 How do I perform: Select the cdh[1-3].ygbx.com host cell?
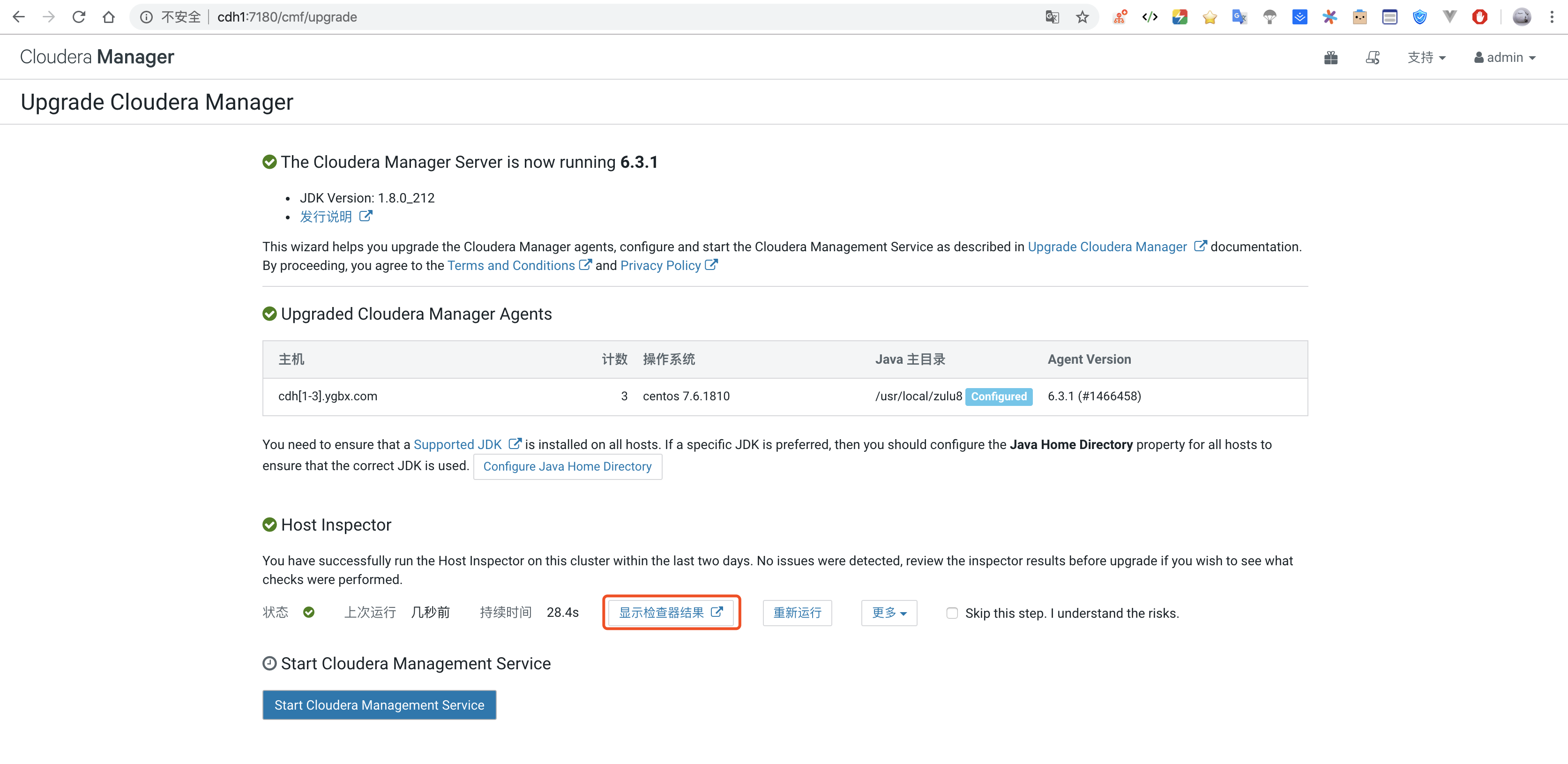pyautogui.click(x=328, y=397)
